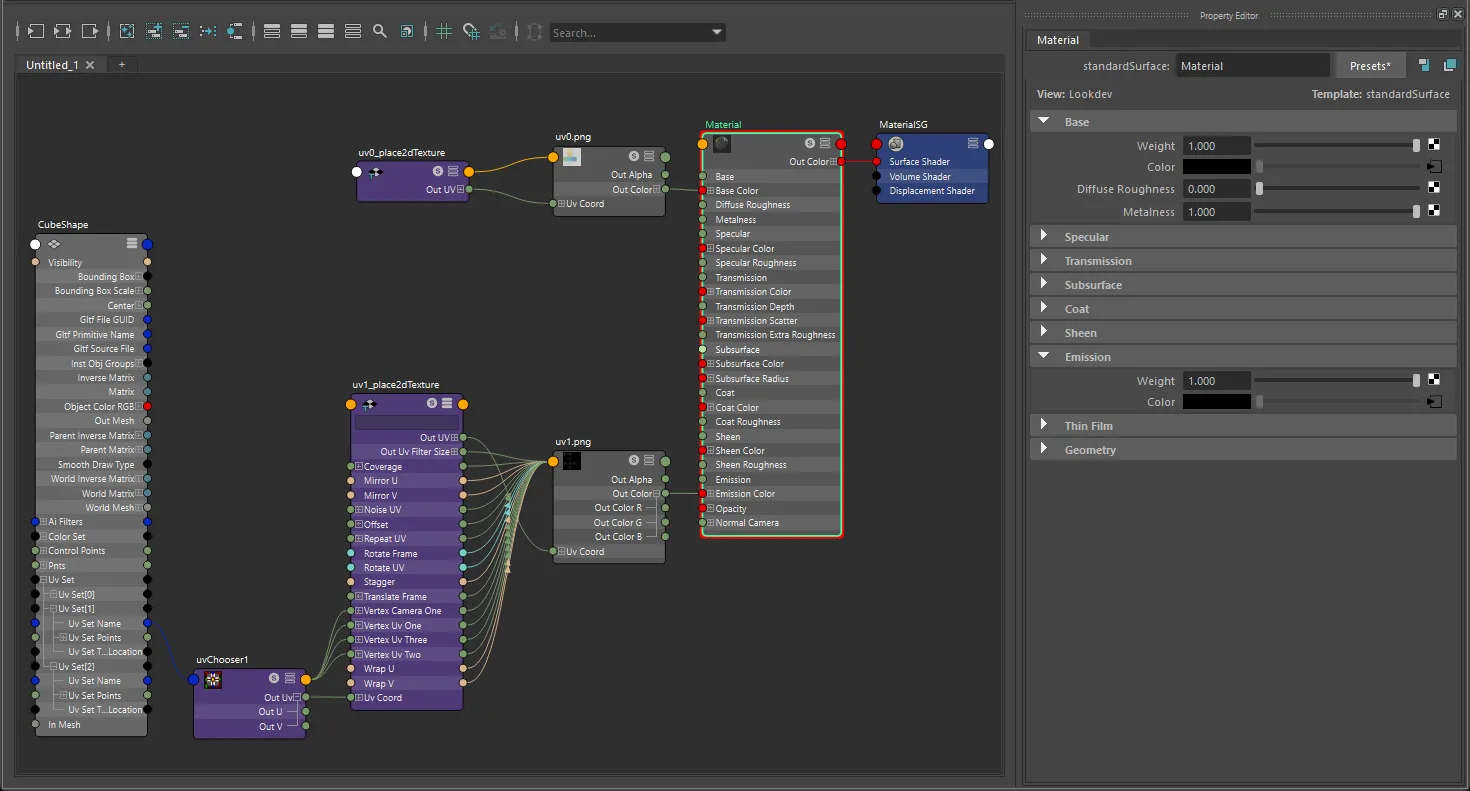The width and height of the screenshot is (1470, 791).
Task: Set all nodes to full mode icon
Action: (326, 32)
